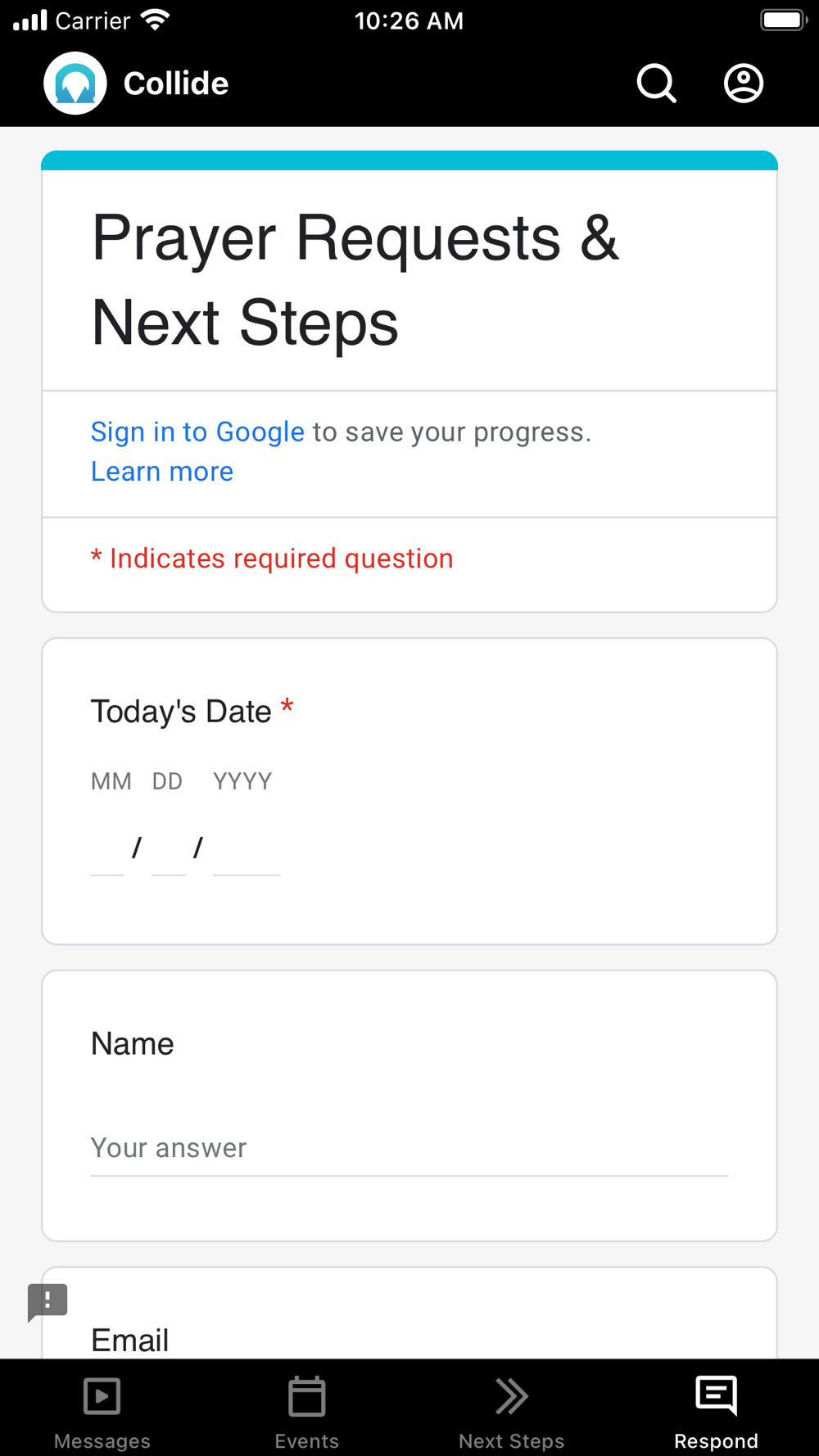The image size is (819, 1456).
Task: Switch to the Messages tab label
Action: point(102,1440)
